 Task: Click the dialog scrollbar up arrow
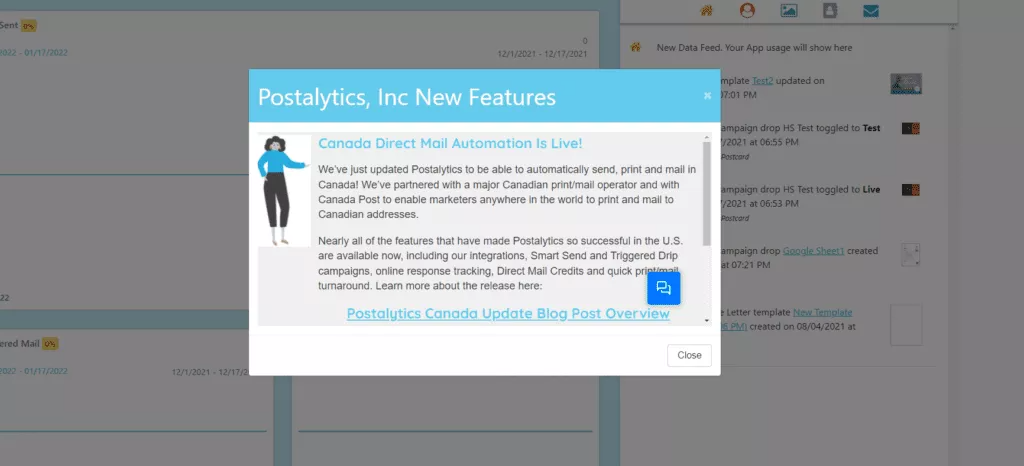click(x=707, y=137)
